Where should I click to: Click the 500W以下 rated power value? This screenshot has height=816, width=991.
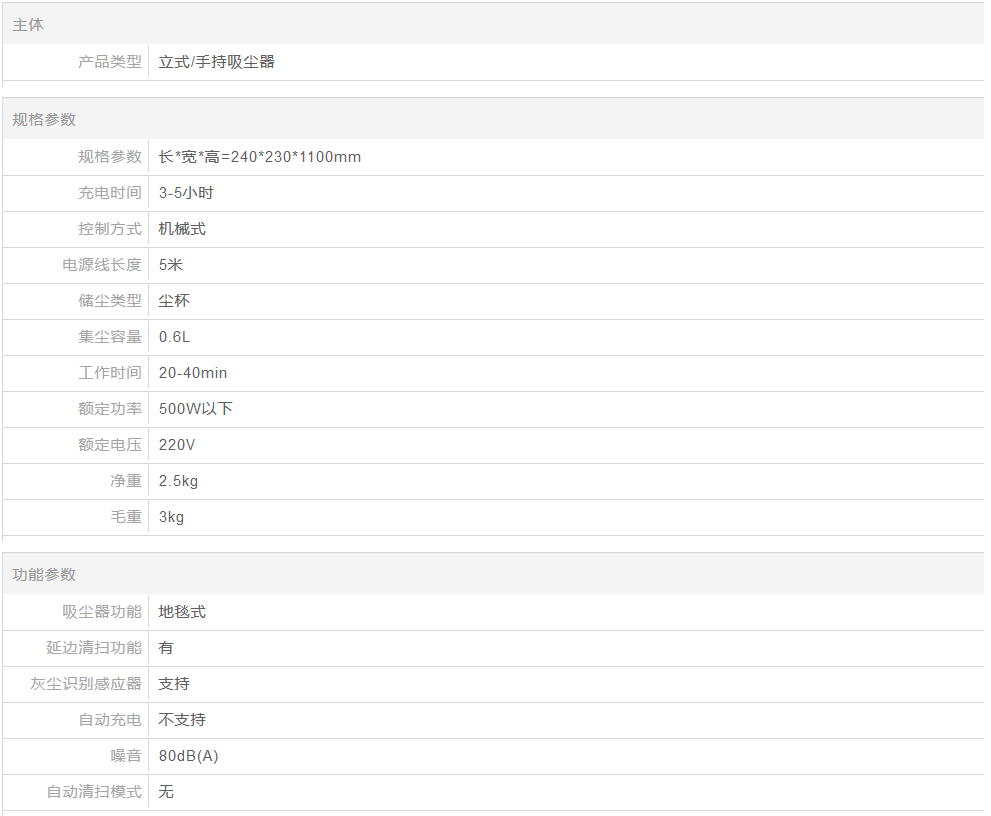tap(196, 409)
